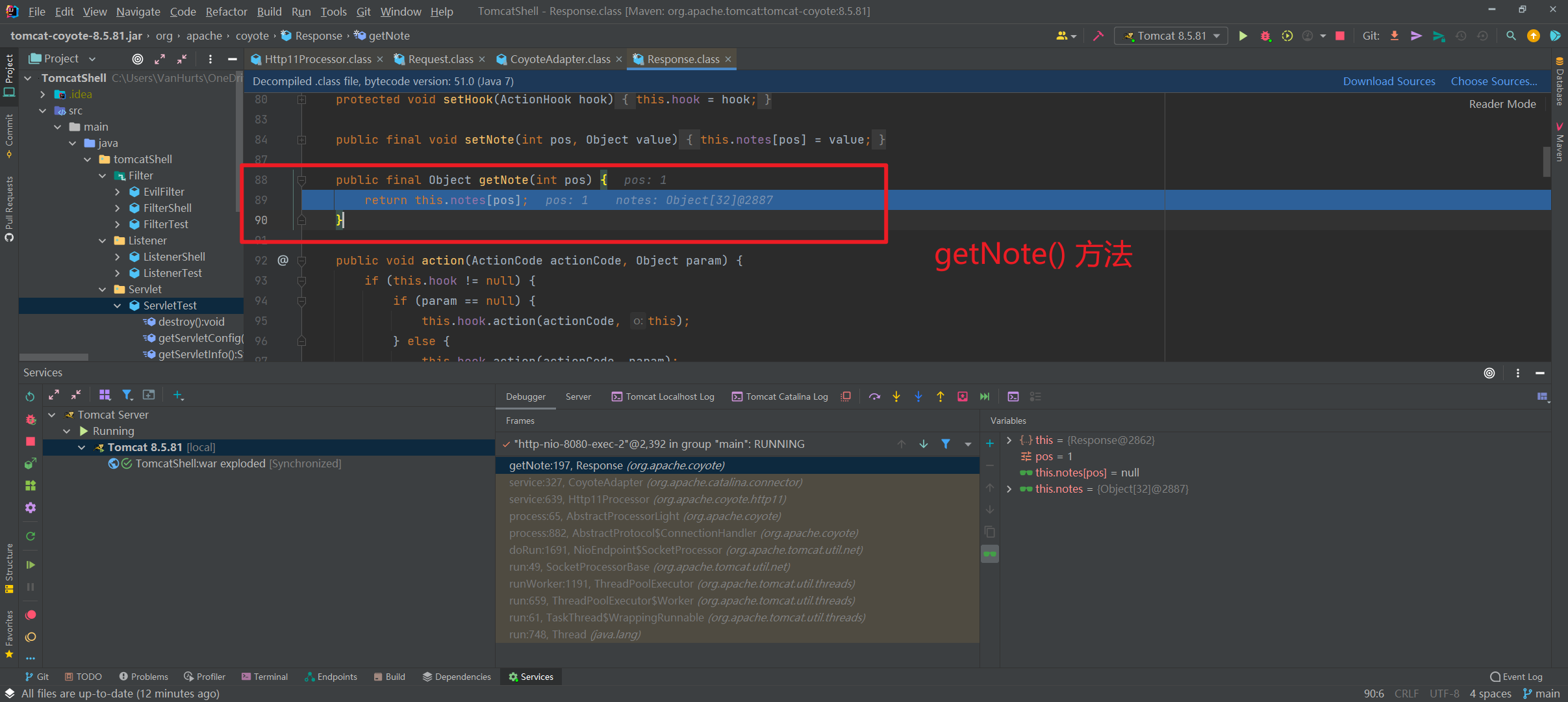The image size is (1568, 702).
Task: Click Choose Sources in the decompile banner
Action: click(x=1492, y=81)
